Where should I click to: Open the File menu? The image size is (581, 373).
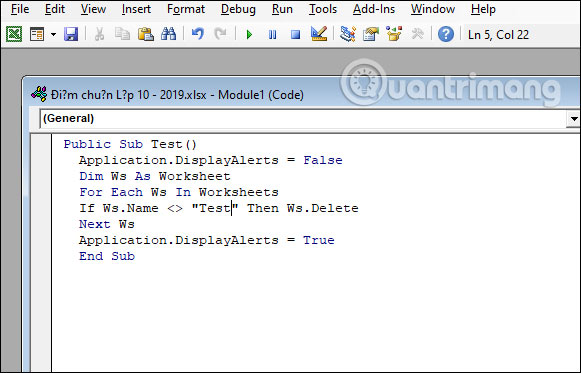[20, 9]
